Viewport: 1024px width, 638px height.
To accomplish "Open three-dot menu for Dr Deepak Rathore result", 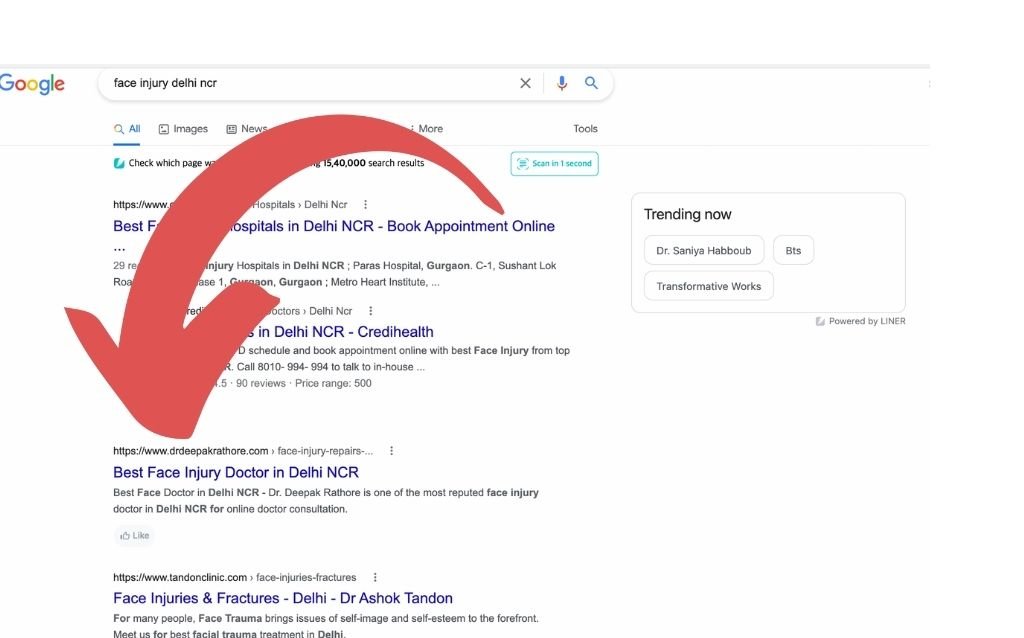I will click(x=391, y=451).
